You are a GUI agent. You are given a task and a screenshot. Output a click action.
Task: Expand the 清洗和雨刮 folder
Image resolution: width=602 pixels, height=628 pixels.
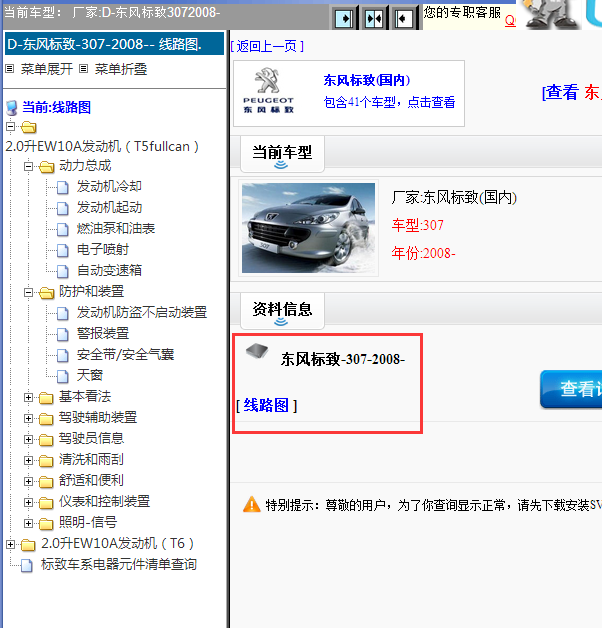pos(28,460)
